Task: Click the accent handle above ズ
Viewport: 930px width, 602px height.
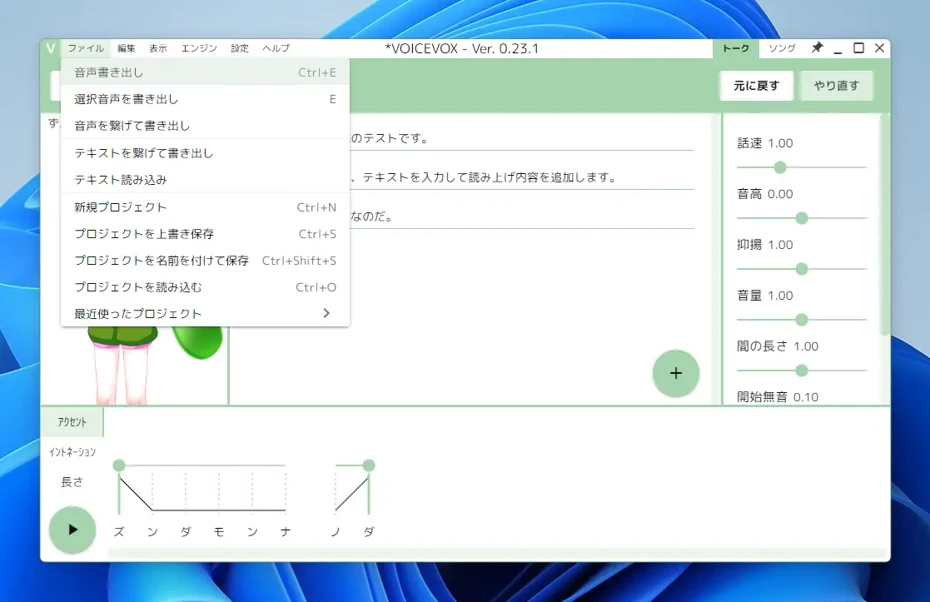Action: pos(119,466)
